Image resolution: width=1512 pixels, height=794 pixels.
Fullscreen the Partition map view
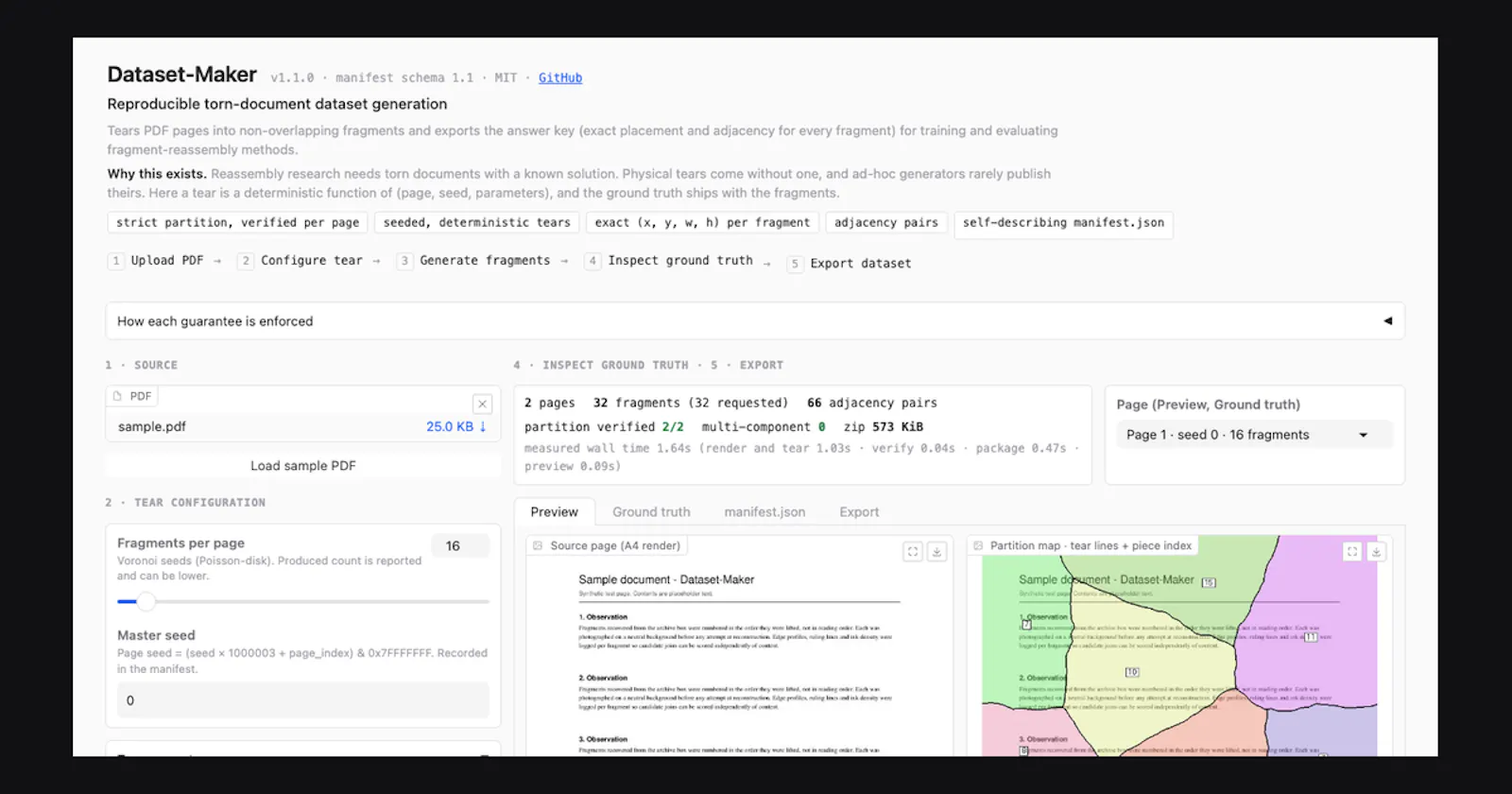click(1352, 551)
